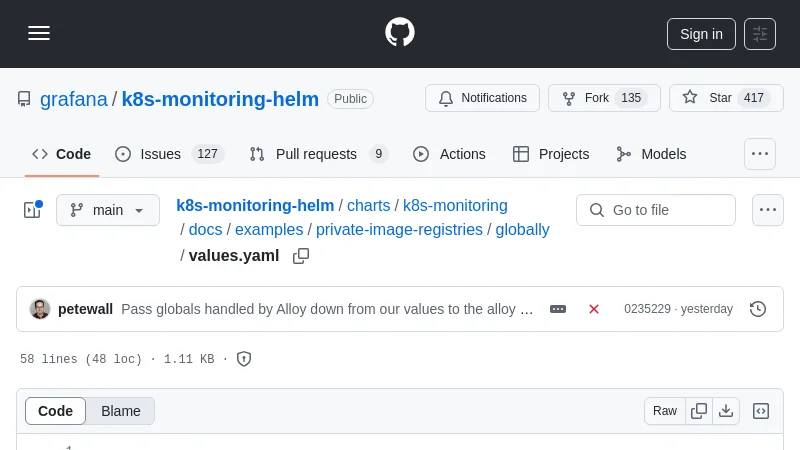Open the main branch dropdown
Viewport: 800px width, 450px height.
108,210
